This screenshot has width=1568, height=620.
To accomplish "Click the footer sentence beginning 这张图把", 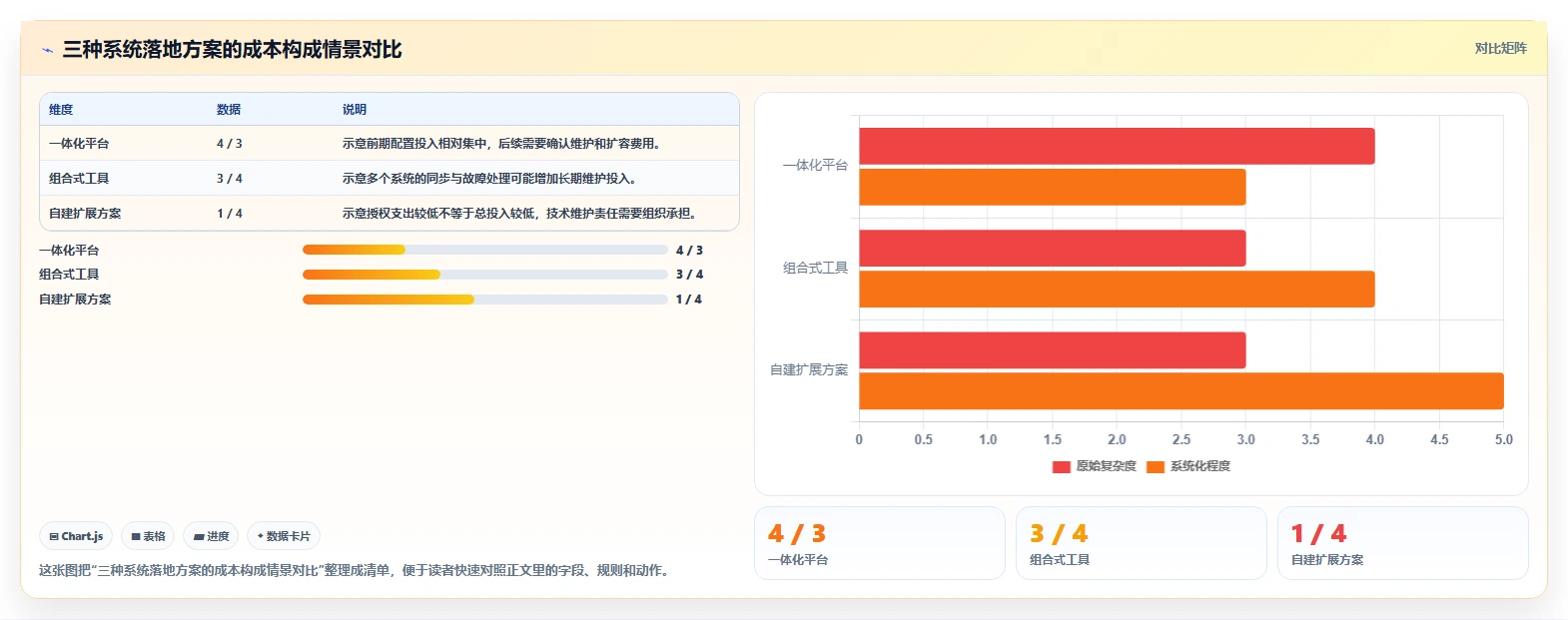I will [x=357, y=571].
